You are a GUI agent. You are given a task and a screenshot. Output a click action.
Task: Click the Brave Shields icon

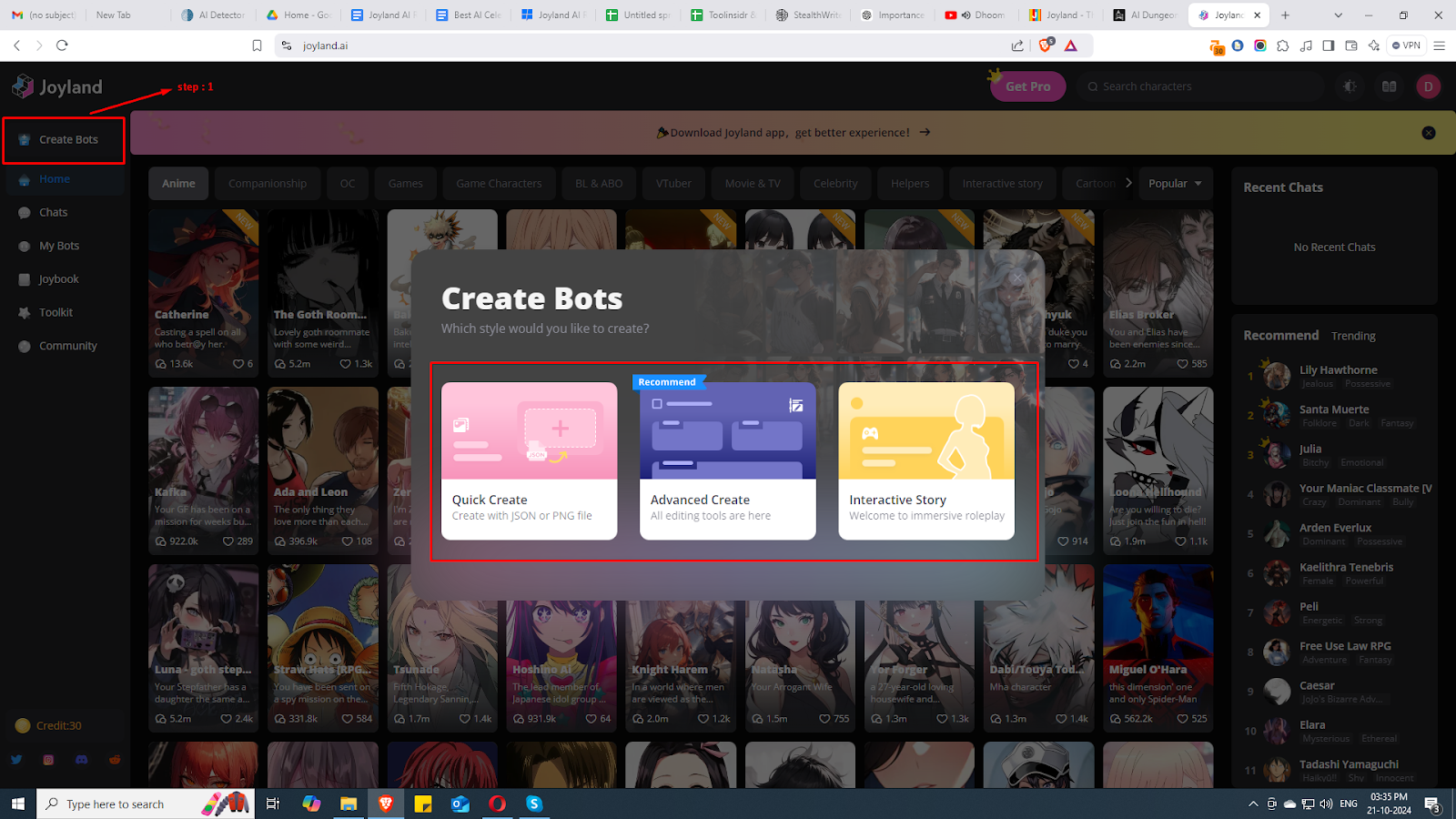click(1046, 45)
